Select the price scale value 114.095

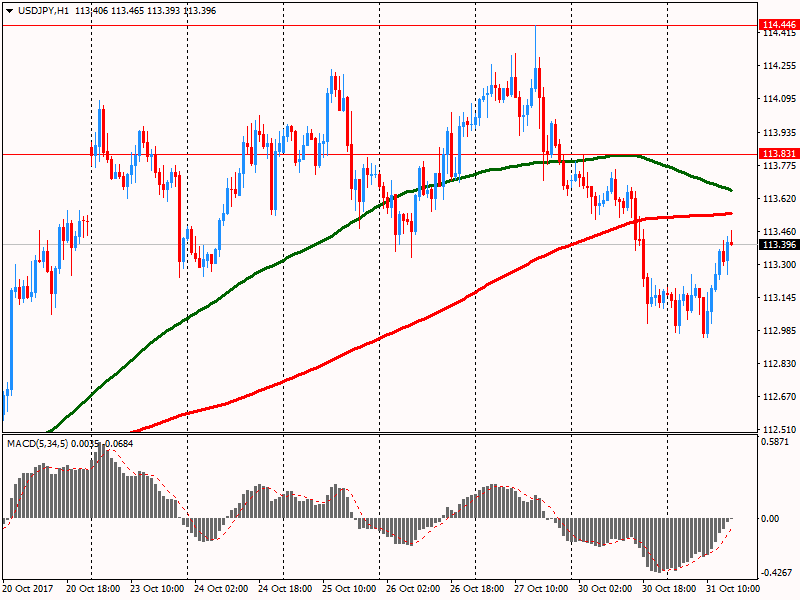coord(779,98)
